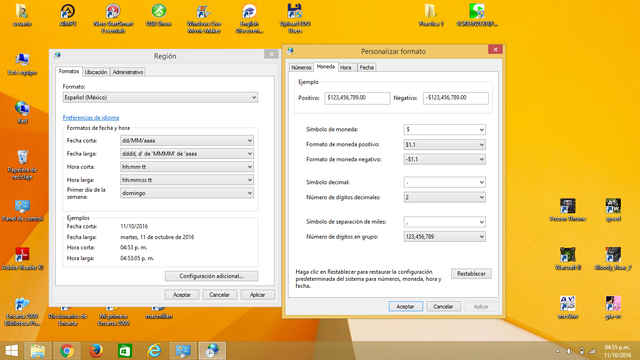This screenshot has height=360, width=640.
Task: Click Cancelar in the Región window
Action: (219, 295)
